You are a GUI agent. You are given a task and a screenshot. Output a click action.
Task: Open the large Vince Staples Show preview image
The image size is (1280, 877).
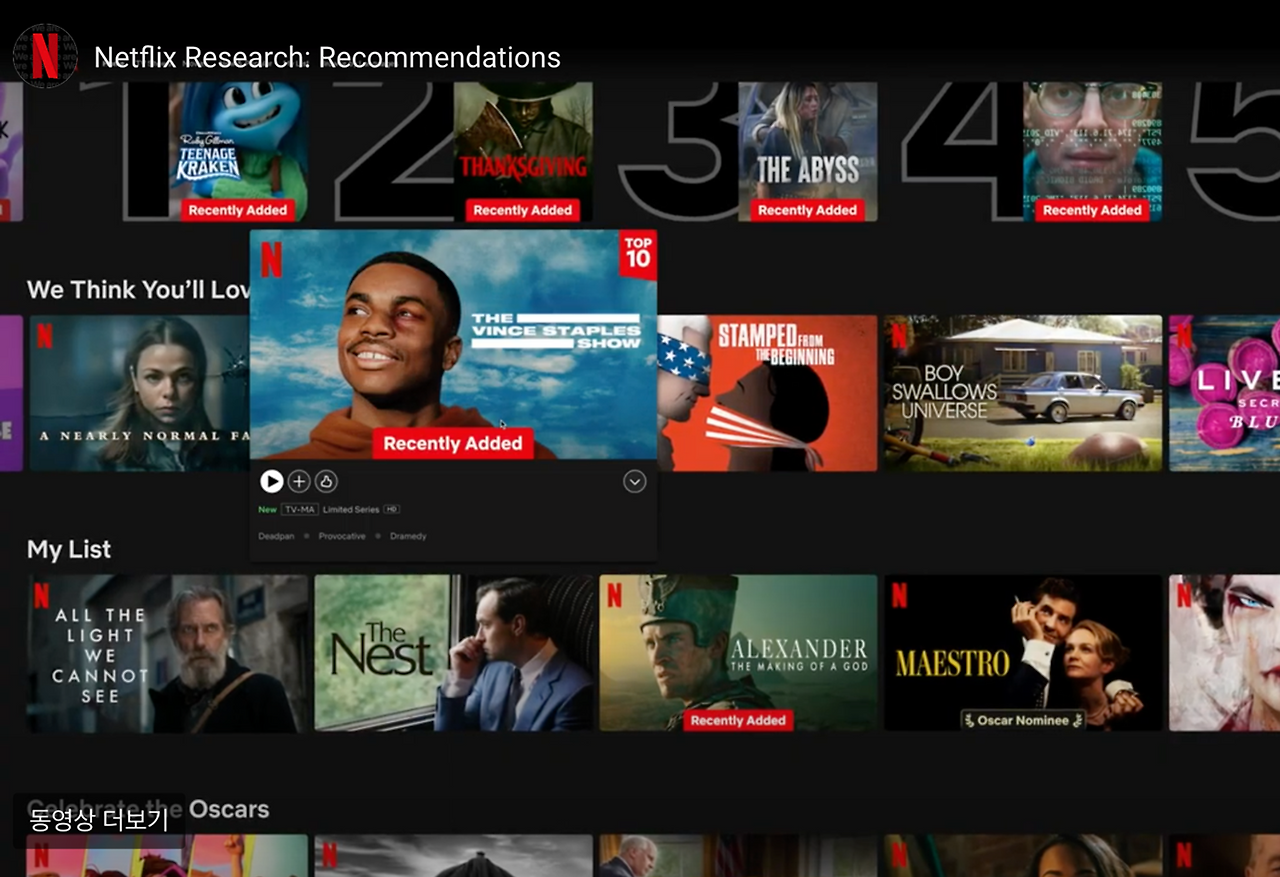pos(453,345)
